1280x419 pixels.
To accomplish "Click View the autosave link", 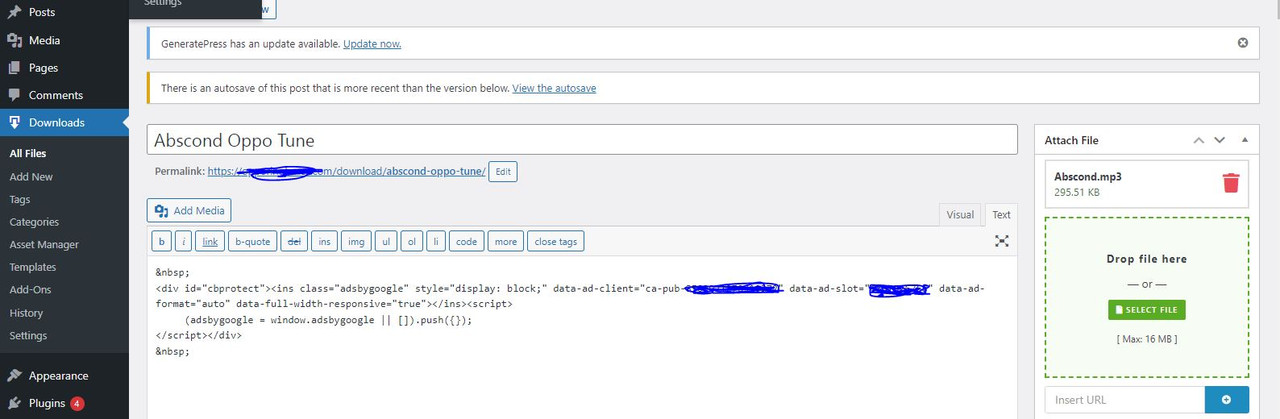I will click(554, 88).
